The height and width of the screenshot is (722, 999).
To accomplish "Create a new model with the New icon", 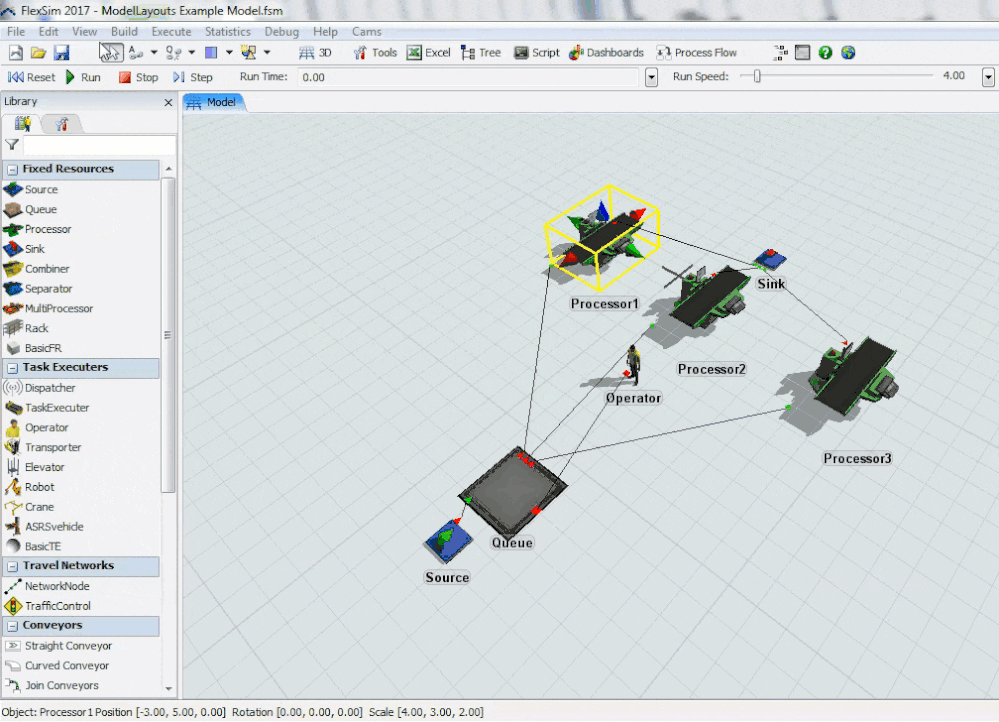I will (16, 53).
